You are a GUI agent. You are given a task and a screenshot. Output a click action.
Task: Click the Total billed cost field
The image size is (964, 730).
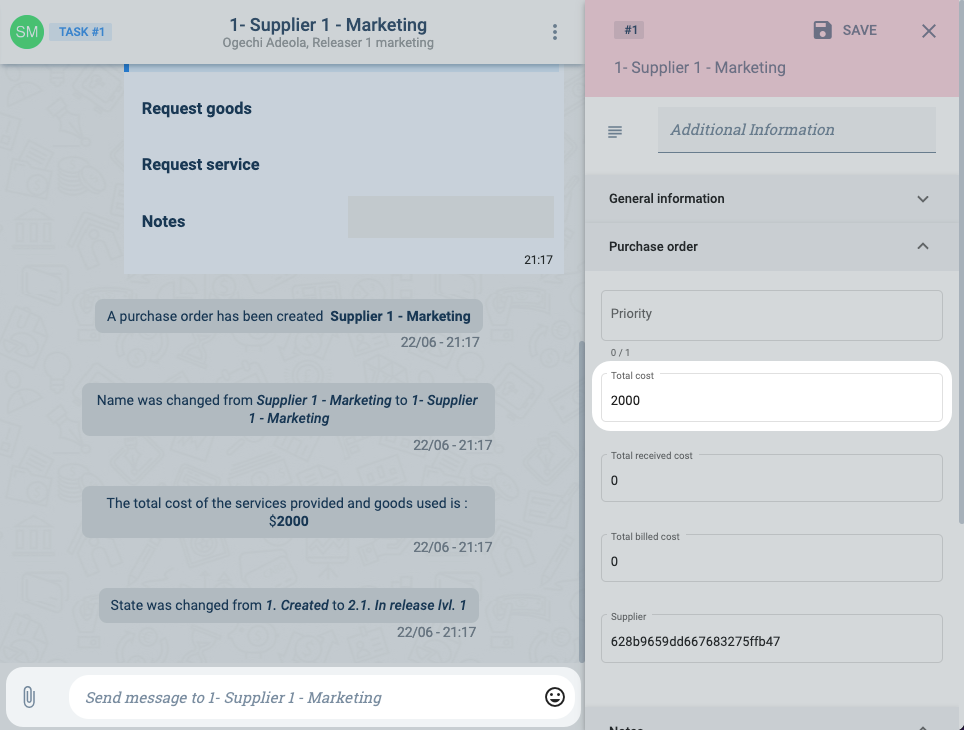(771, 558)
